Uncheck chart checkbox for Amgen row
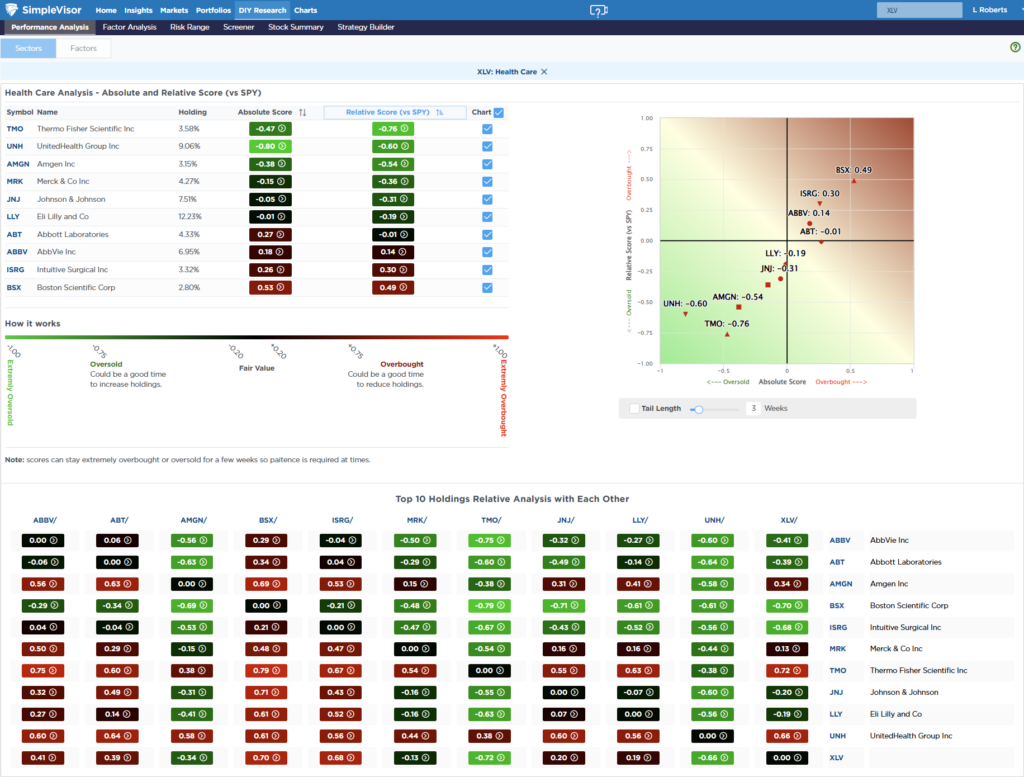The height and width of the screenshot is (777, 1024). click(x=487, y=164)
